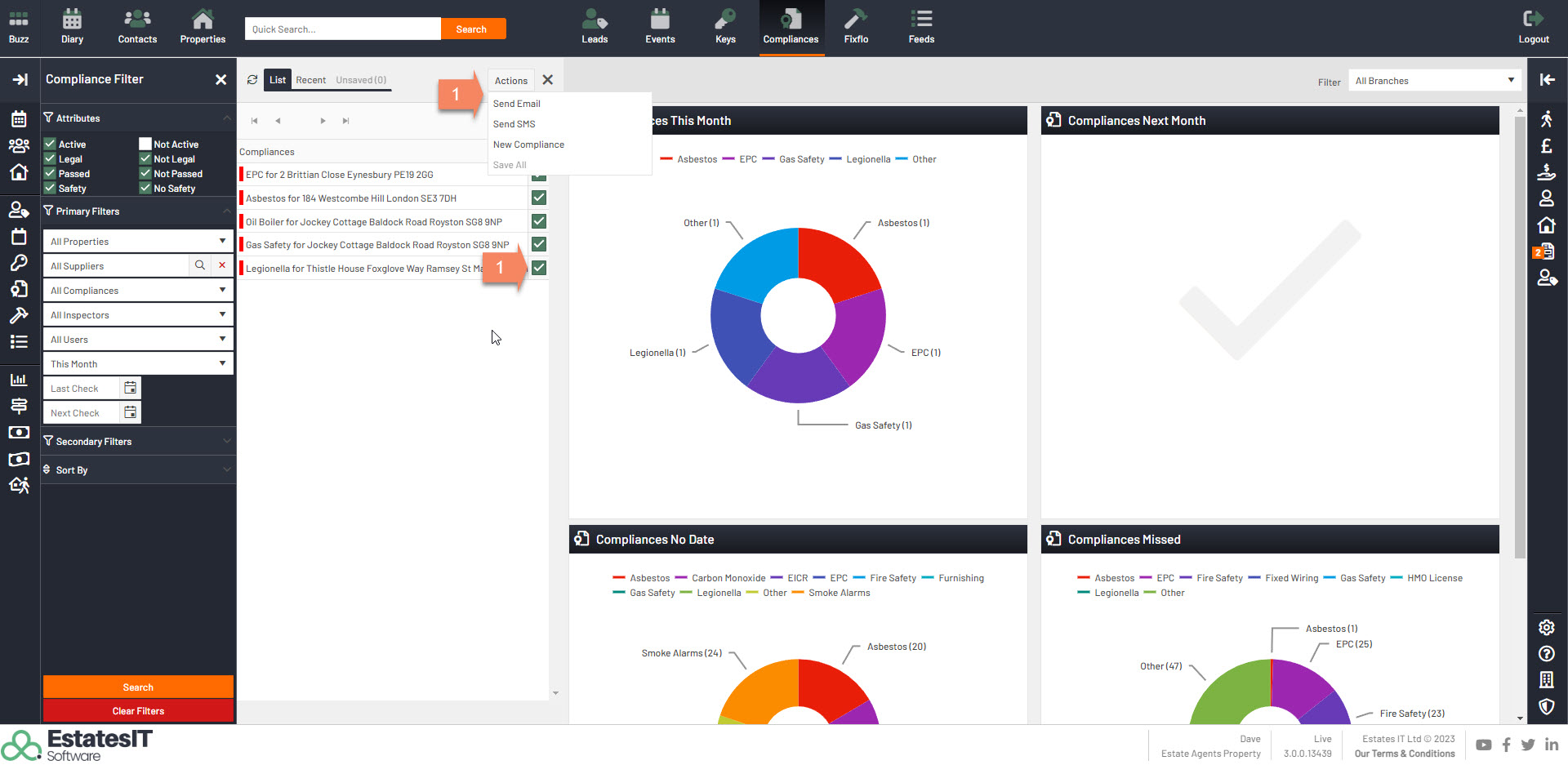Open the settings gear in the right sidebar

[x=1547, y=627]
